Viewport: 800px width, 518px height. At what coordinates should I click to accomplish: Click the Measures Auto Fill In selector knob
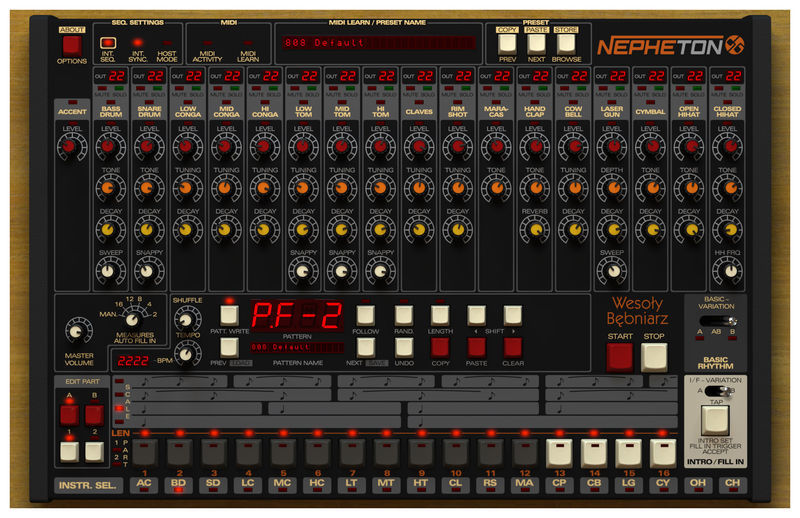click(x=132, y=320)
